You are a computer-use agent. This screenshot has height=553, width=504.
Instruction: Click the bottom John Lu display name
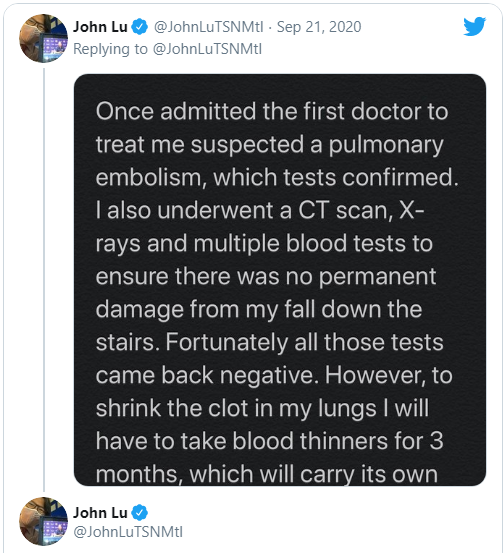100,512
